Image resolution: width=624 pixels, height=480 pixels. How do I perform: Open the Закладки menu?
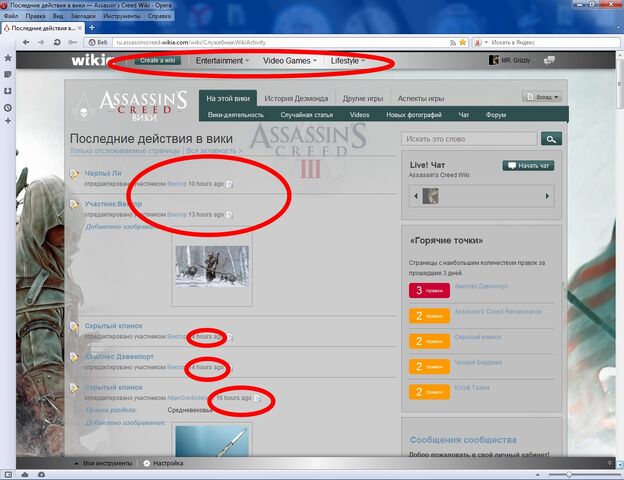(83, 16)
